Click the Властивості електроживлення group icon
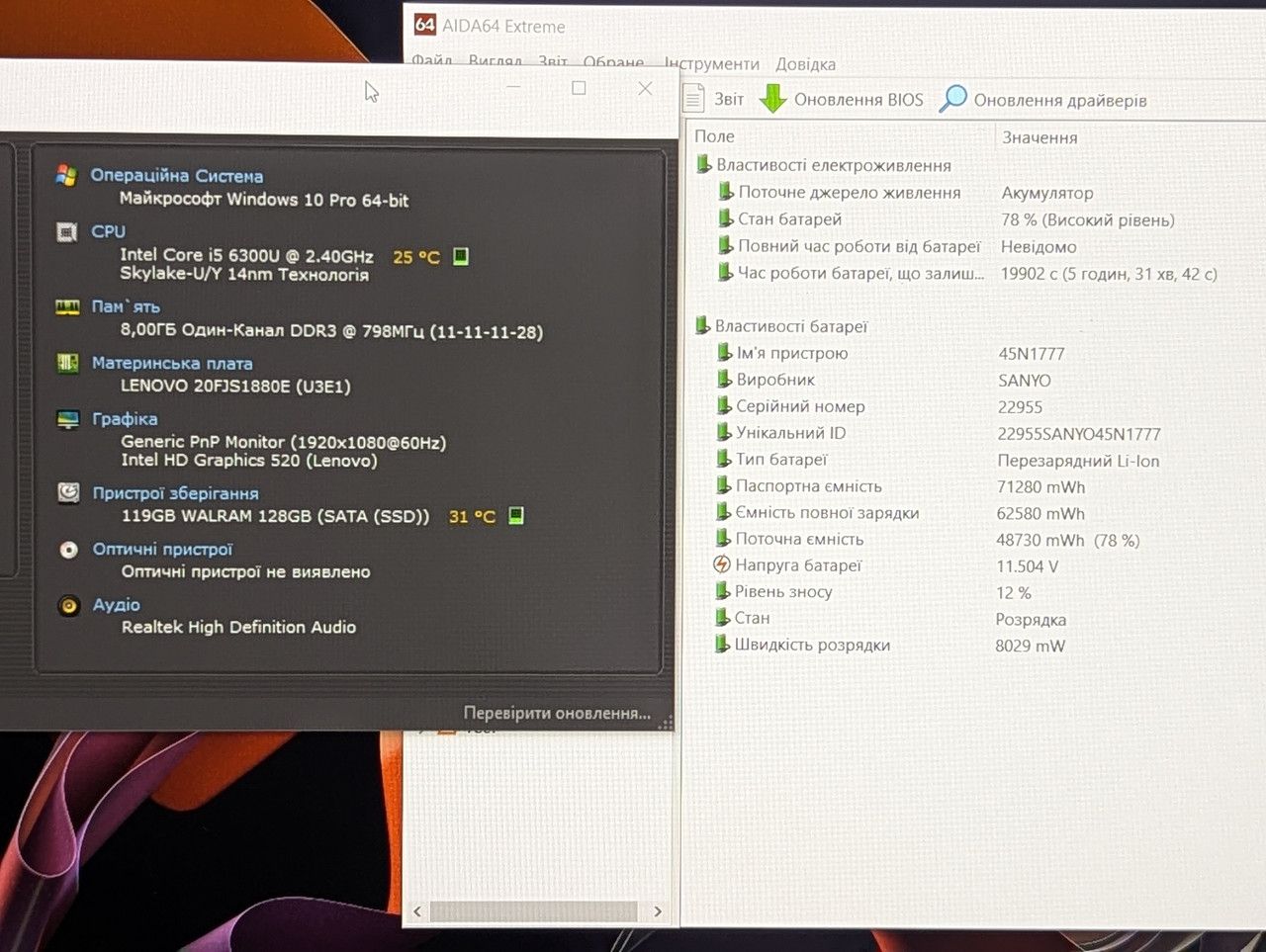This screenshot has height=952, width=1266. tap(703, 164)
